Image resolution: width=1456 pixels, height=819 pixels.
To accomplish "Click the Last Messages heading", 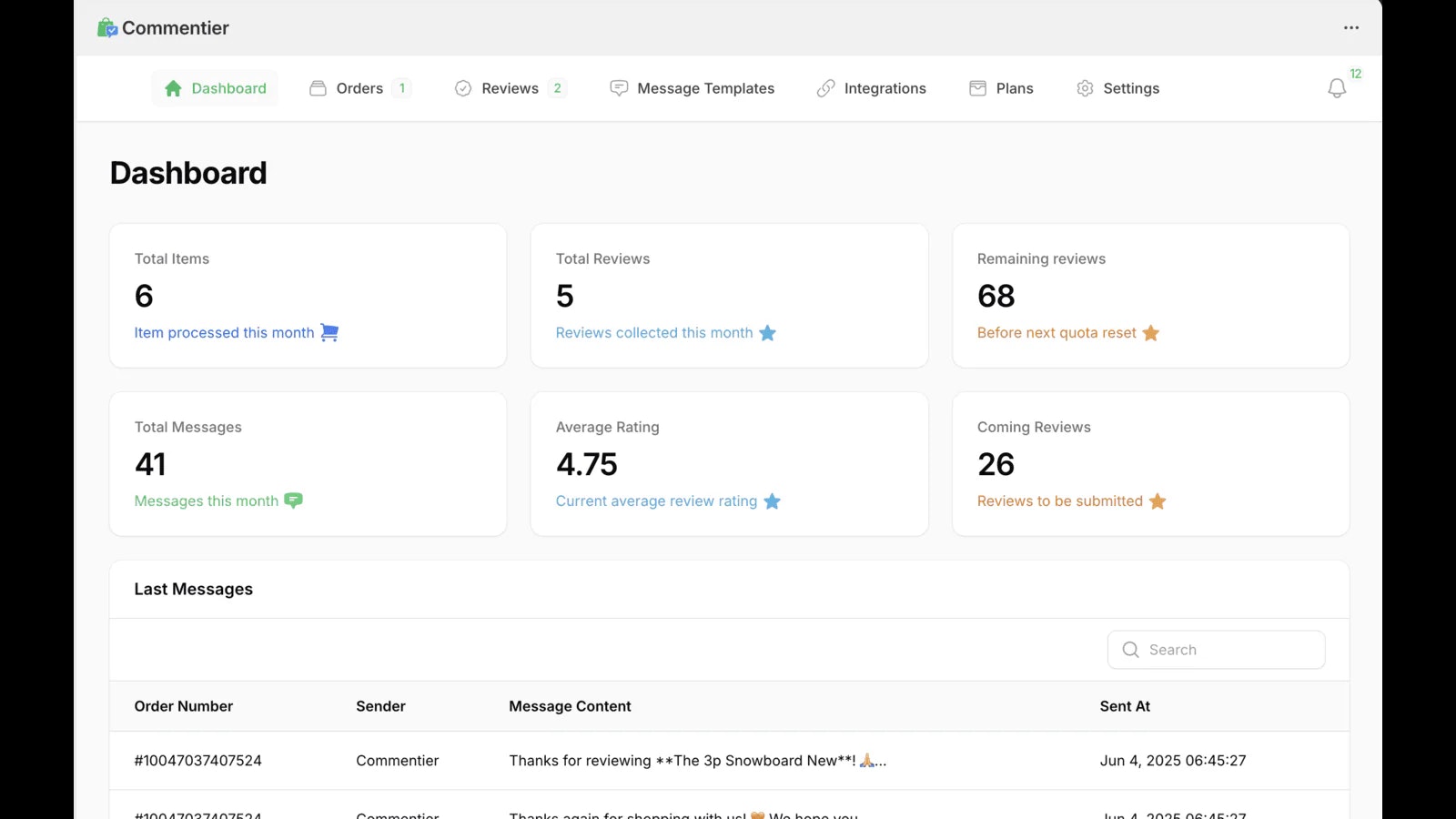I will point(194,589).
